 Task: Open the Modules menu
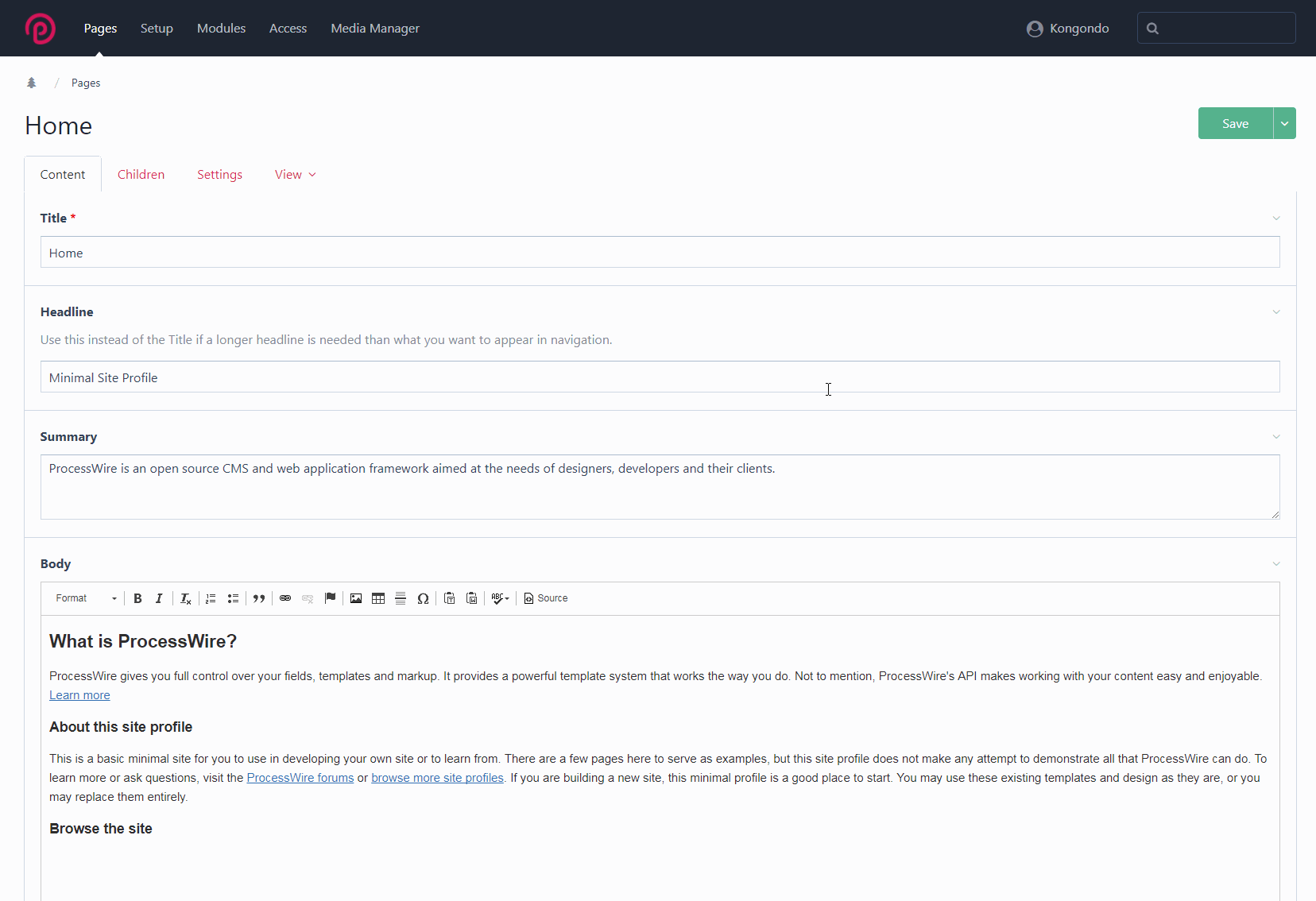pyautogui.click(x=221, y=28)
